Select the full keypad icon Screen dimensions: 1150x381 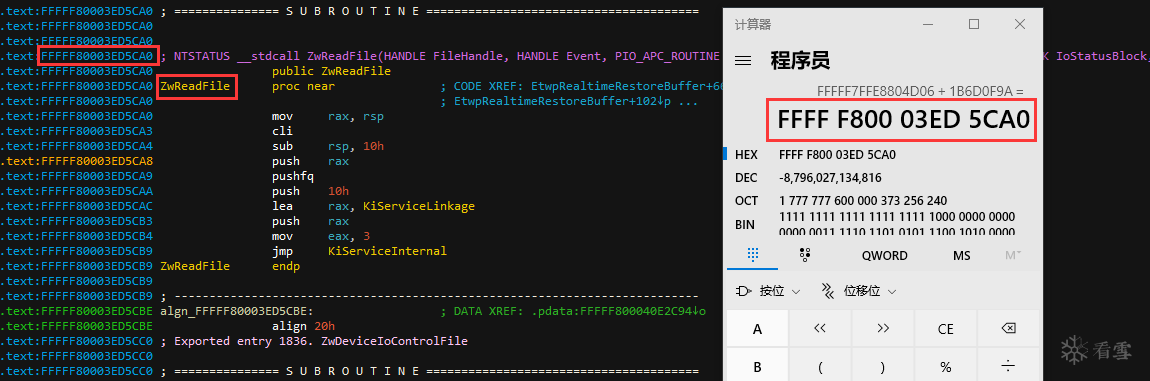click(x=752, y=255)
